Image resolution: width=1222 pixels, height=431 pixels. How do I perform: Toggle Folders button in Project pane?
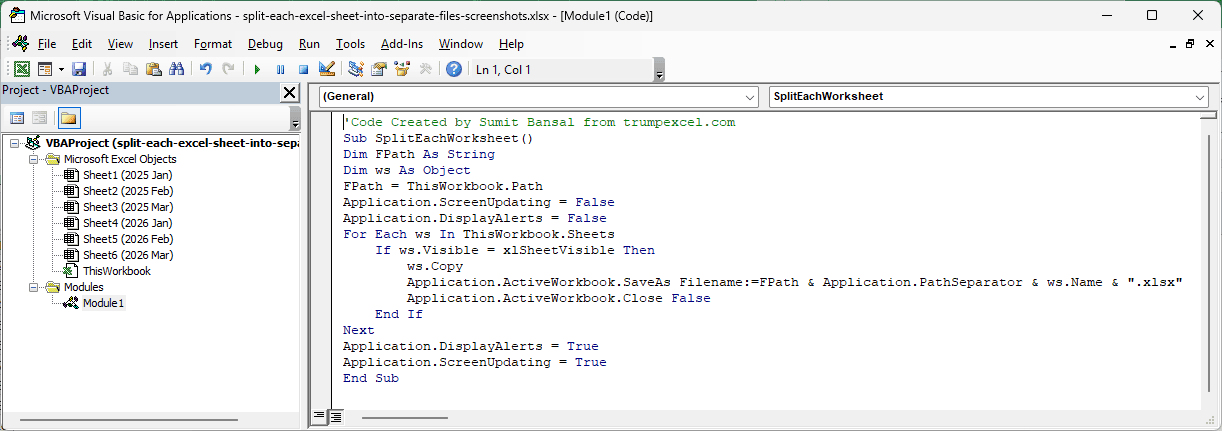[68, 118]
